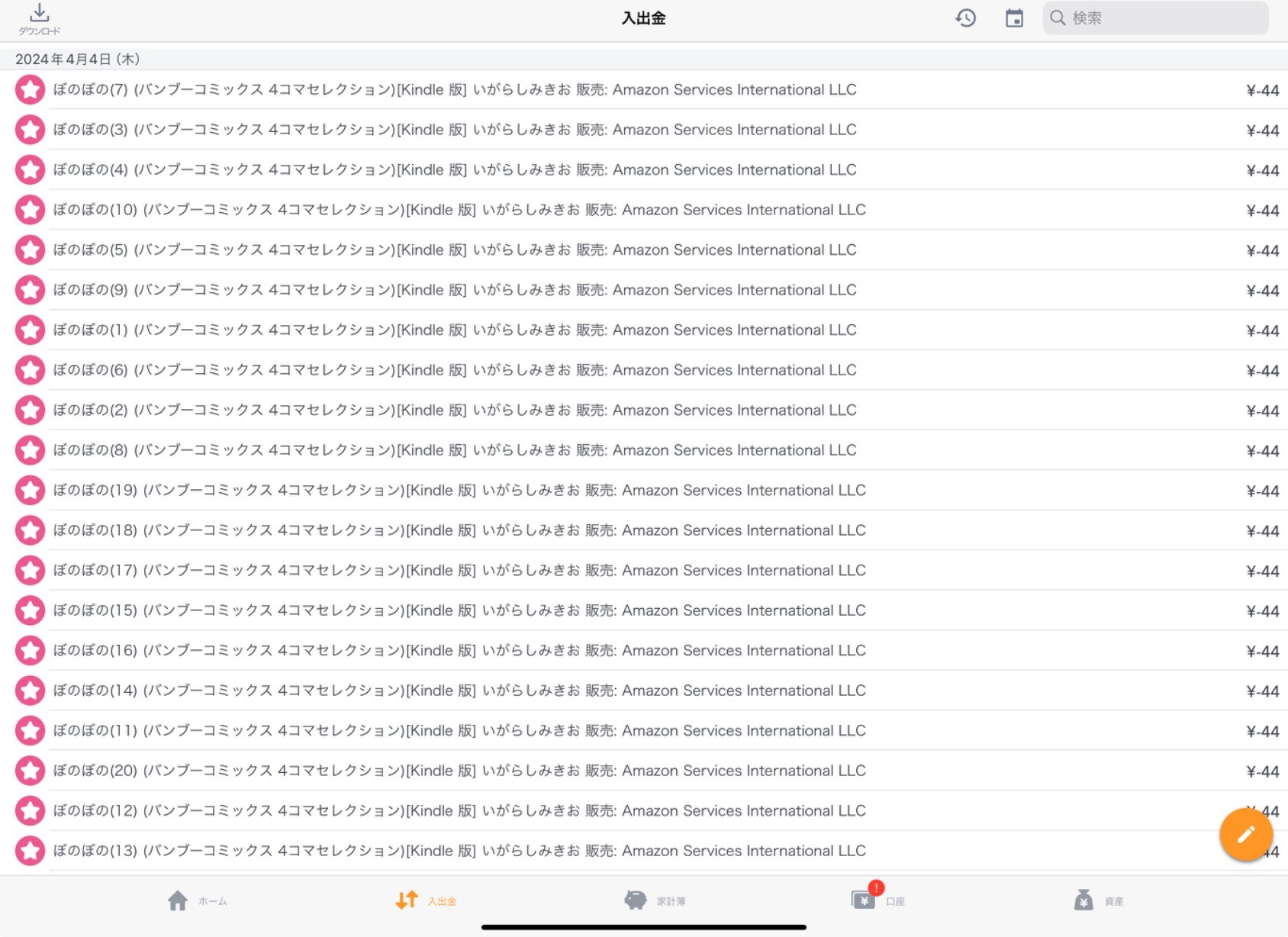Open the ぼのぼの(20) transaction description
Viewport: 1288px width, 937px height.
coord(459,771)
